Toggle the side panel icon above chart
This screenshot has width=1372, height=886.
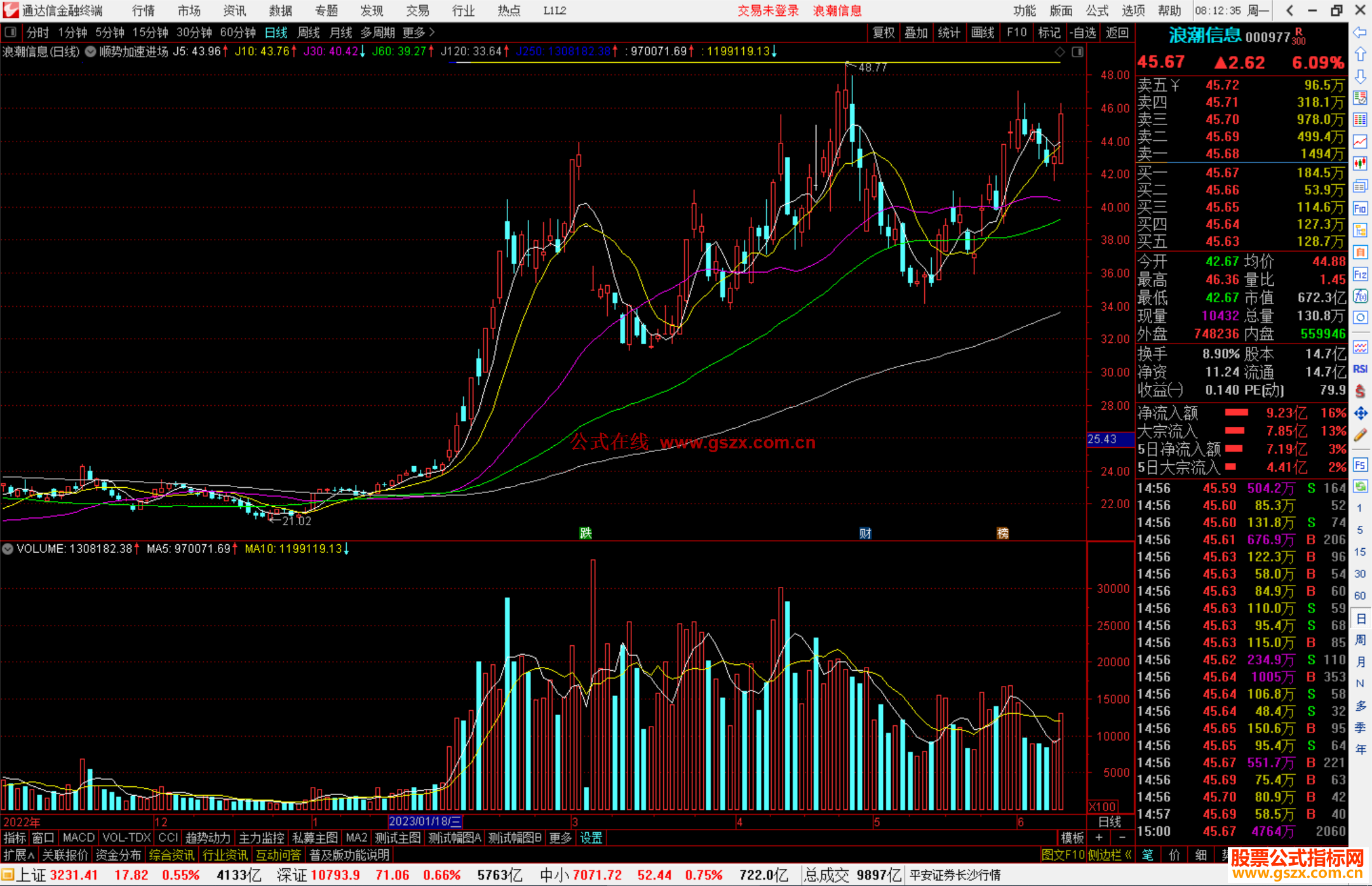(1077, 52)
